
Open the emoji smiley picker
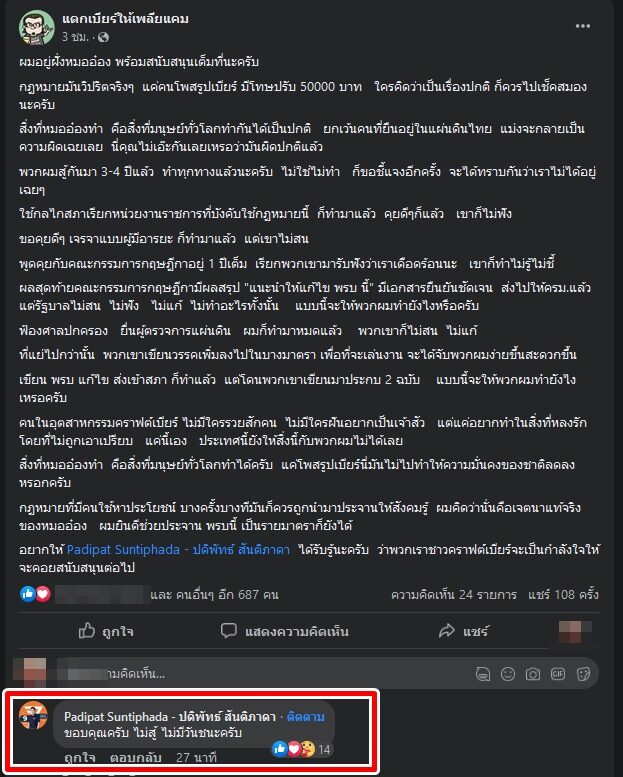508,674
